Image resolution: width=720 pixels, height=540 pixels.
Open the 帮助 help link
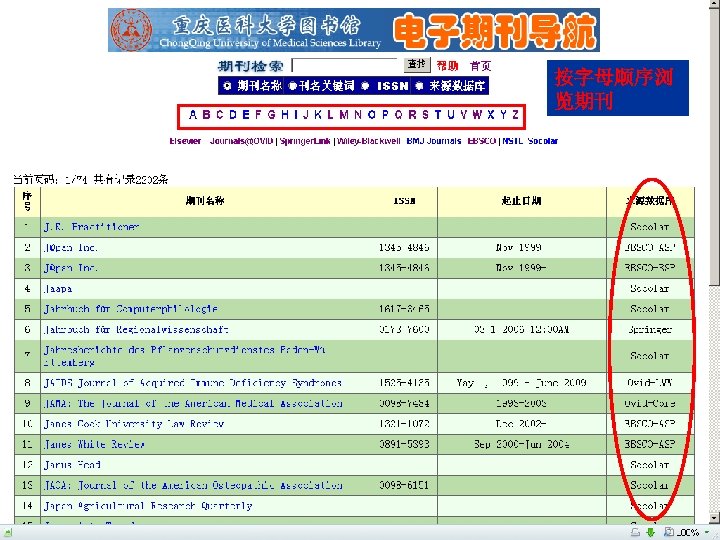pos(447,66)
